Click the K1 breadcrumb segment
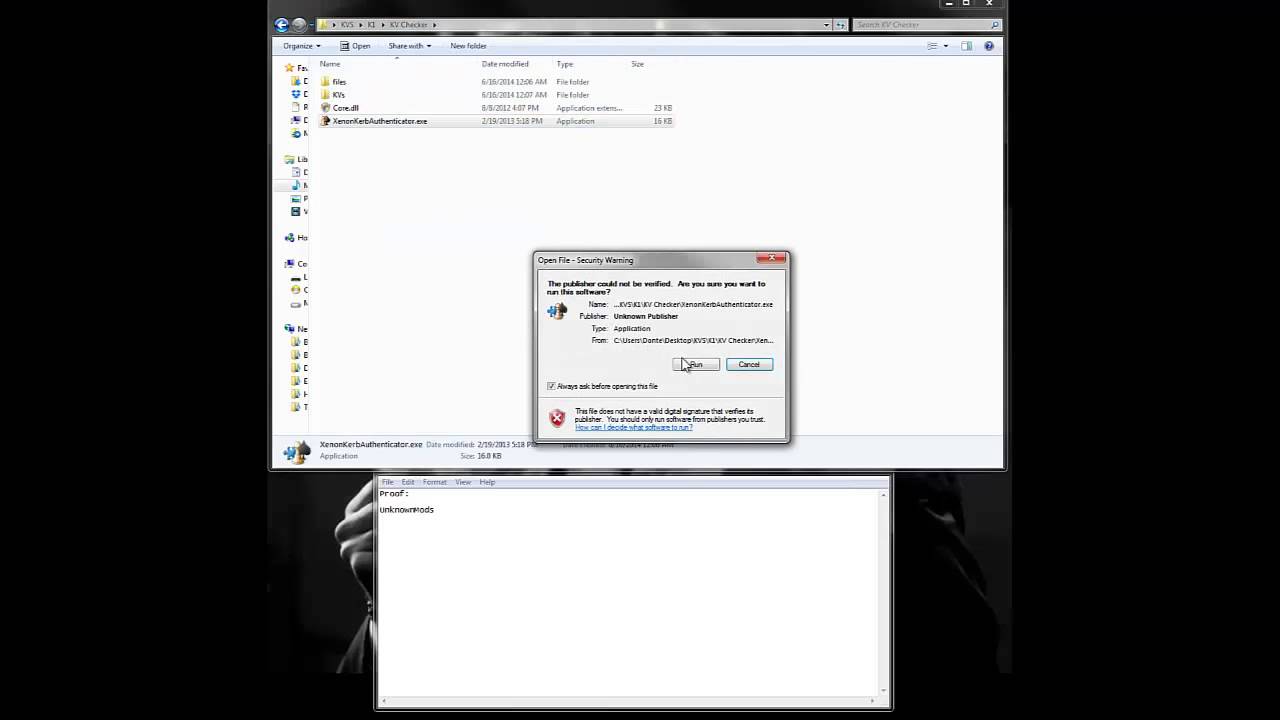 coord(372,25)
